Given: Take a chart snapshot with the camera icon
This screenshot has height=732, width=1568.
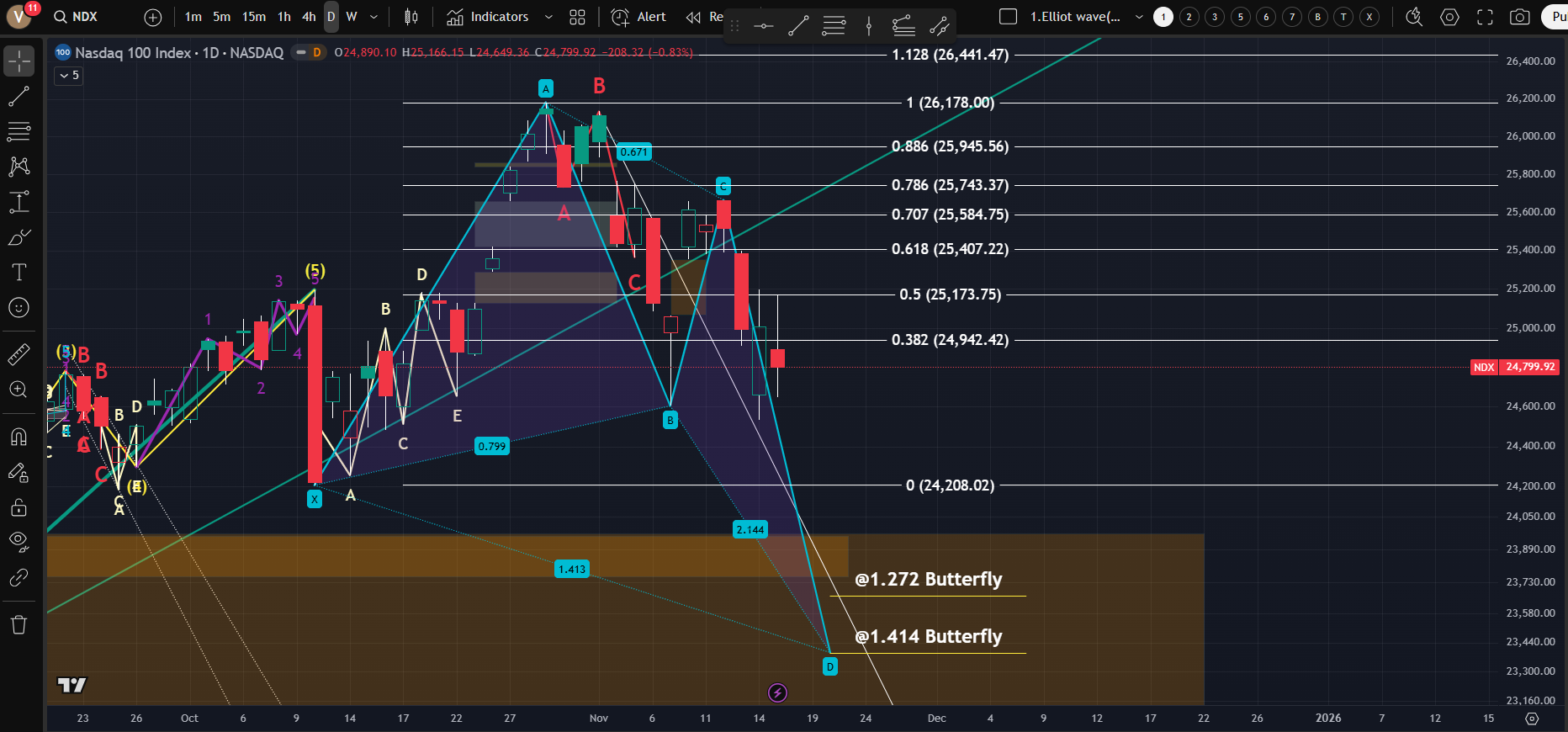Looking at the screenshot, I should pos(1519,17).
